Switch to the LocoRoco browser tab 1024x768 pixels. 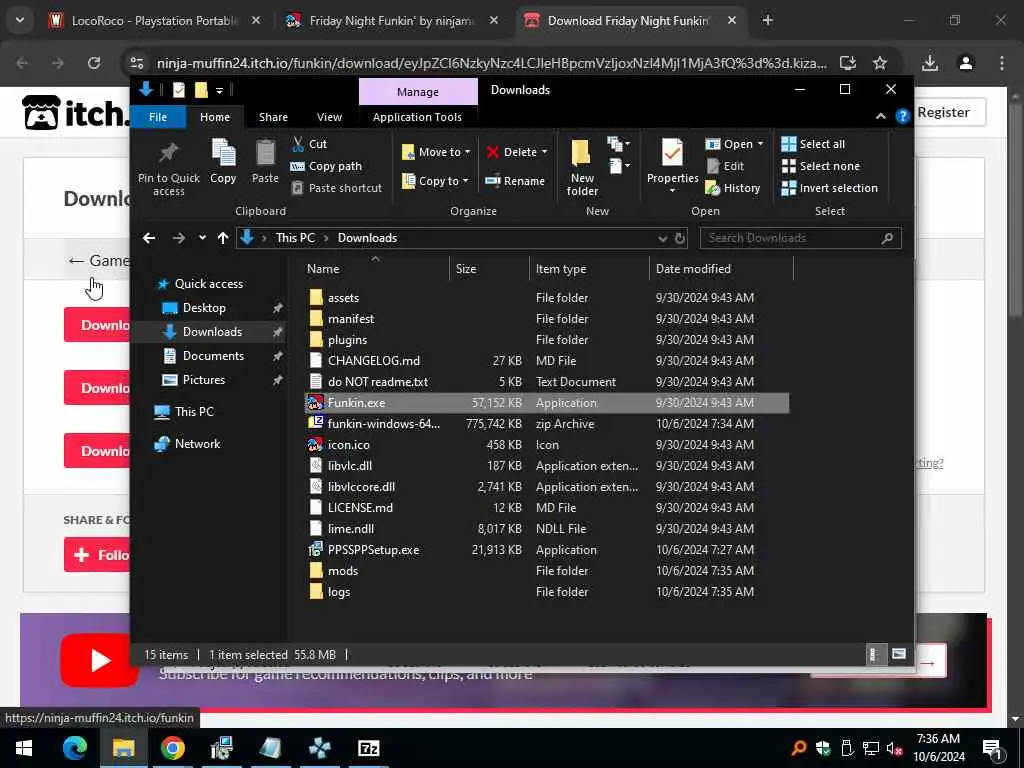pyautogui.click(x=155, y=21)
